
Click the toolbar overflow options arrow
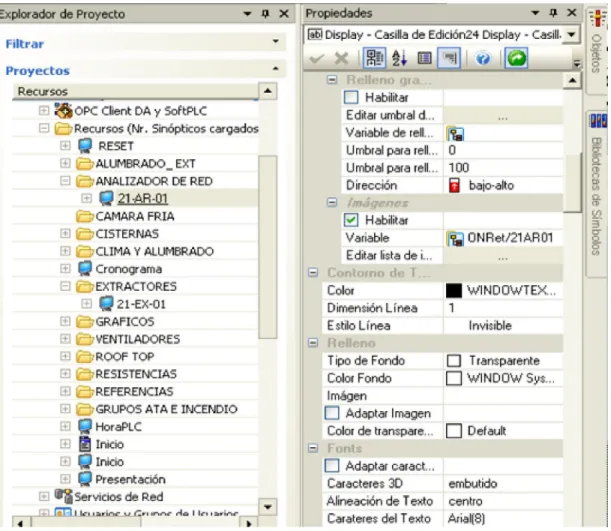click(x=577, y=63)
